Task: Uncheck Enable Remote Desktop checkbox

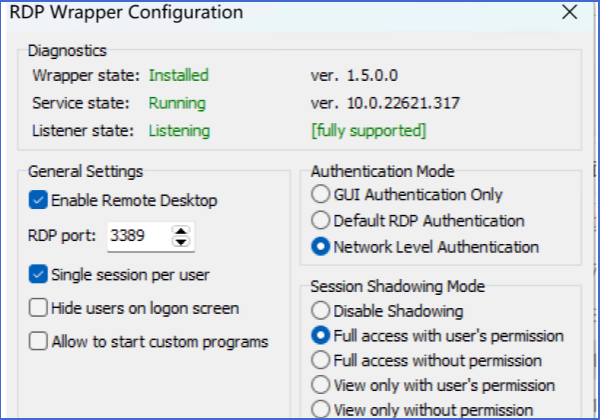Action: pyautogui.click(x=39, y=200)
